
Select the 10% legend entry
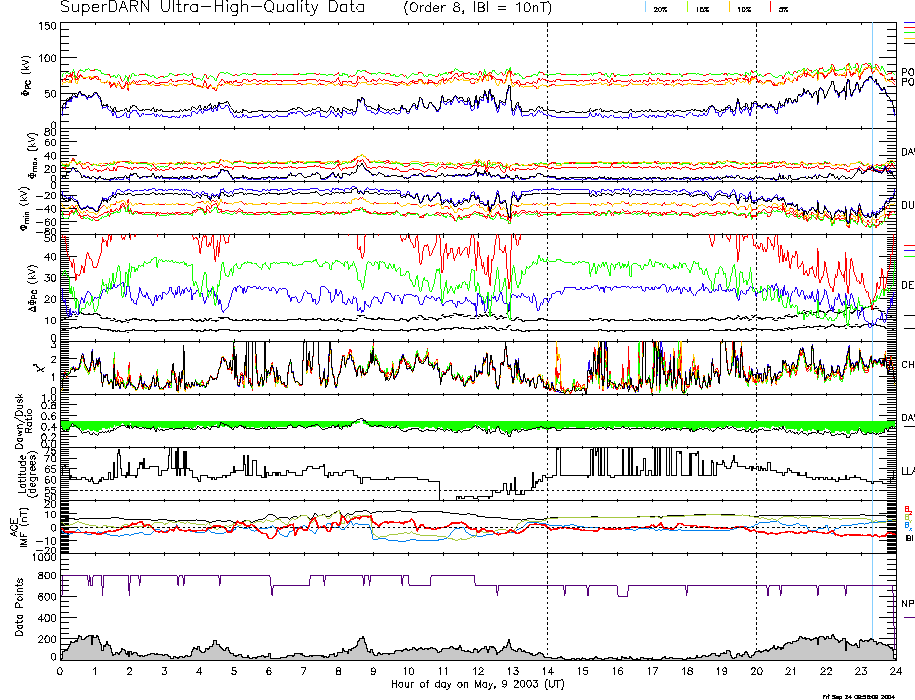(744, 8)
